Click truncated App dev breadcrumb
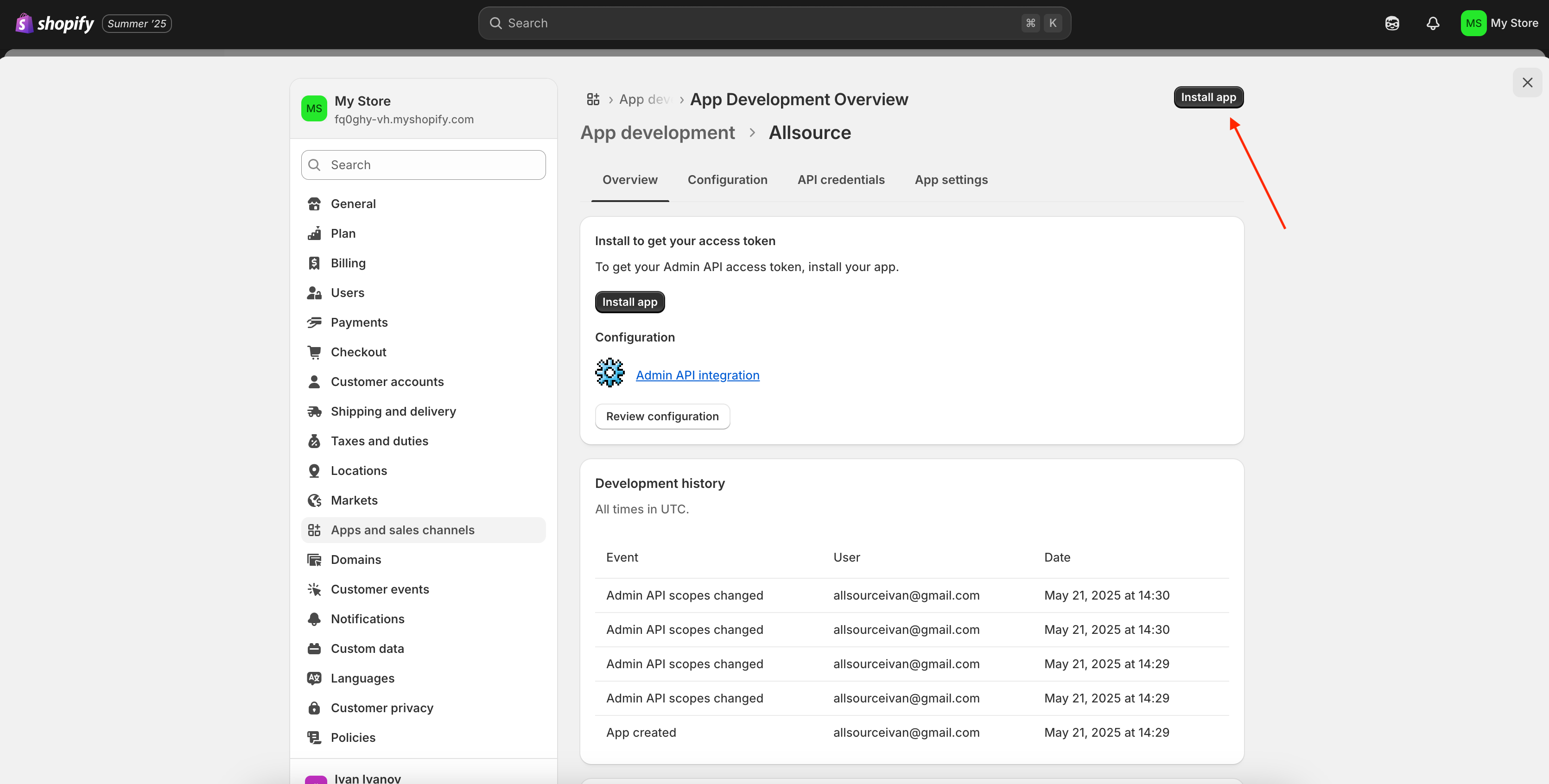This screenshot has width=1549, height=784. pyautogui.click(x=644, y=99)
